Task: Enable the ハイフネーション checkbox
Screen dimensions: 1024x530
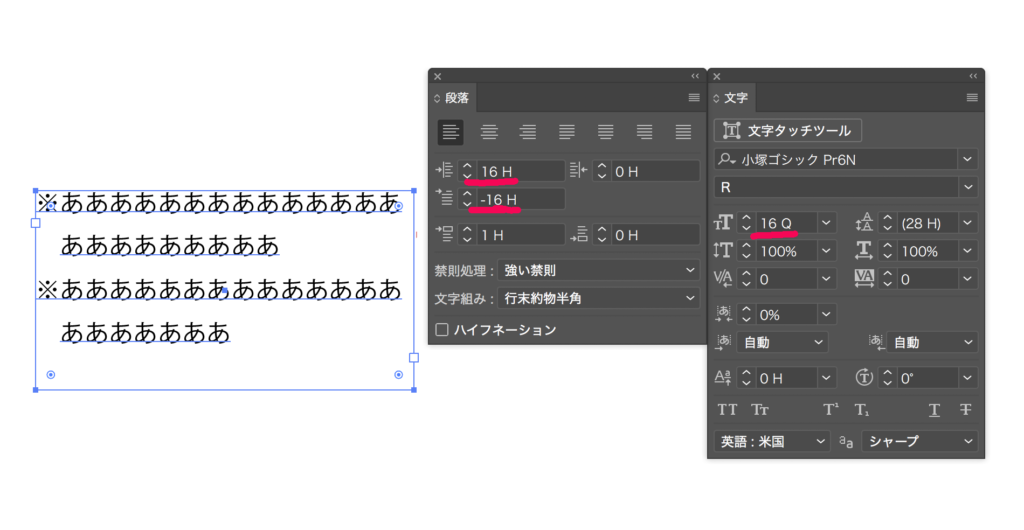Action: pos(442,330)
